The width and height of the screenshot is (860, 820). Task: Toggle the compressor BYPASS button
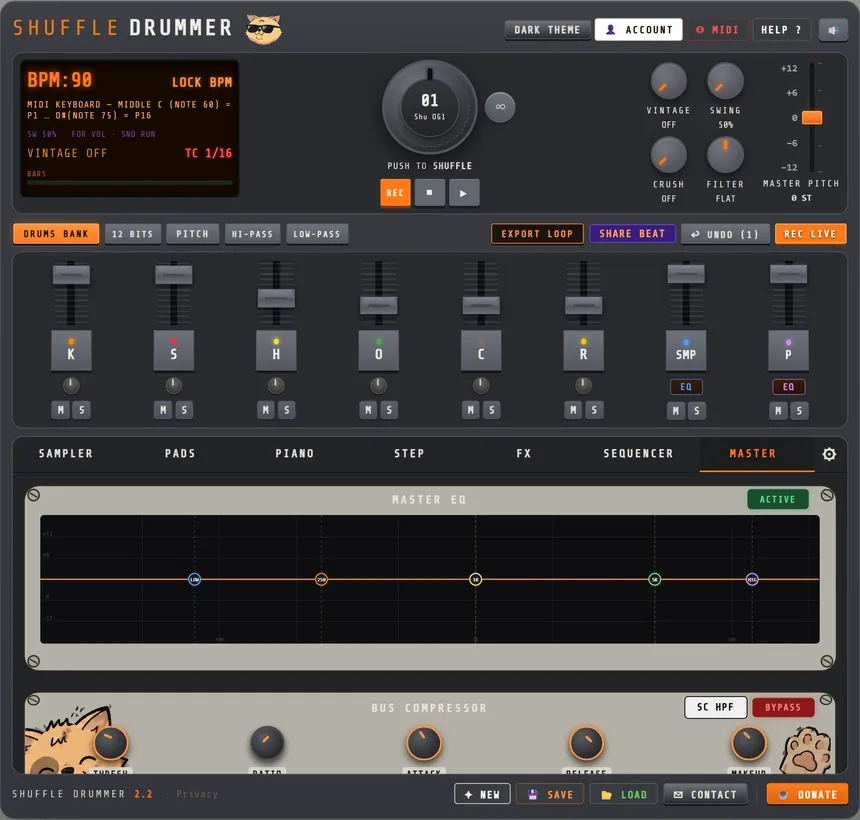click(x=783, y=707)
